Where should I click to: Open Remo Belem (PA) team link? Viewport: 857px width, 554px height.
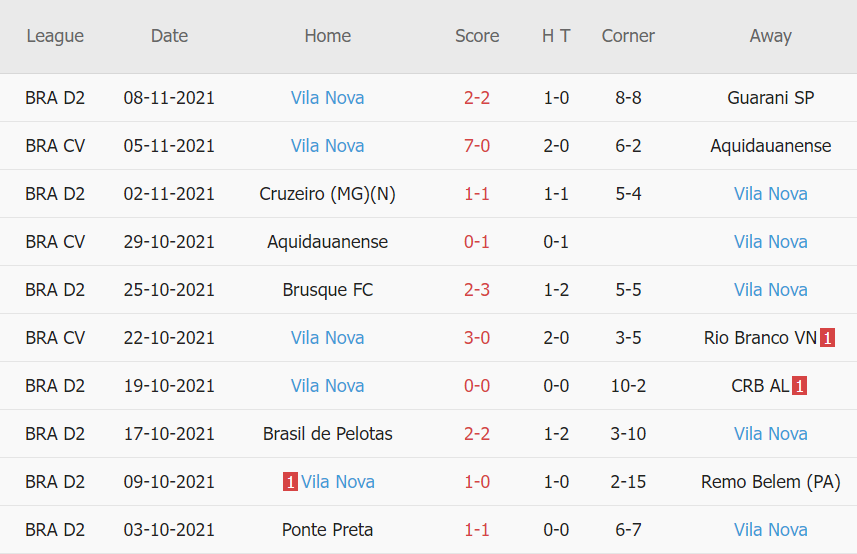770,482
